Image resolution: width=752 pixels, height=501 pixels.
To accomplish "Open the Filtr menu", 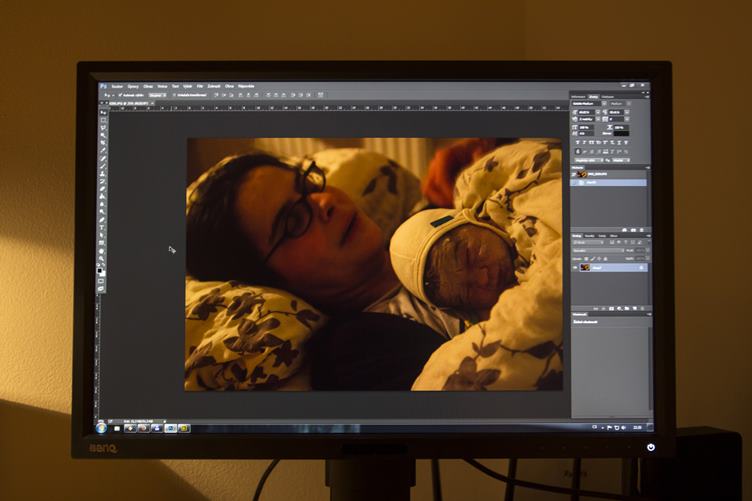I will coord(200,86).
